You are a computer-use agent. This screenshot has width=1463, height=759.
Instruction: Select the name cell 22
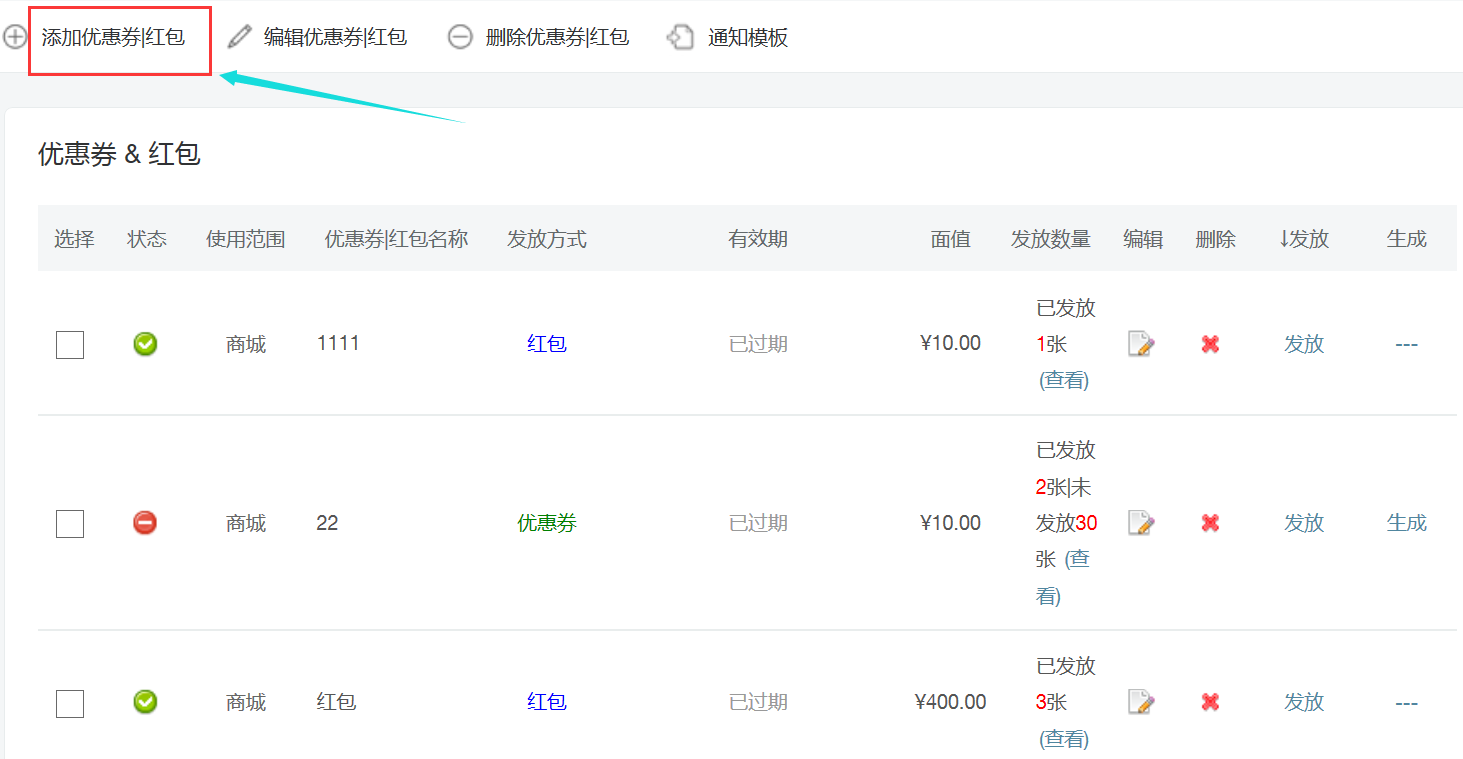tap(327, 522)
